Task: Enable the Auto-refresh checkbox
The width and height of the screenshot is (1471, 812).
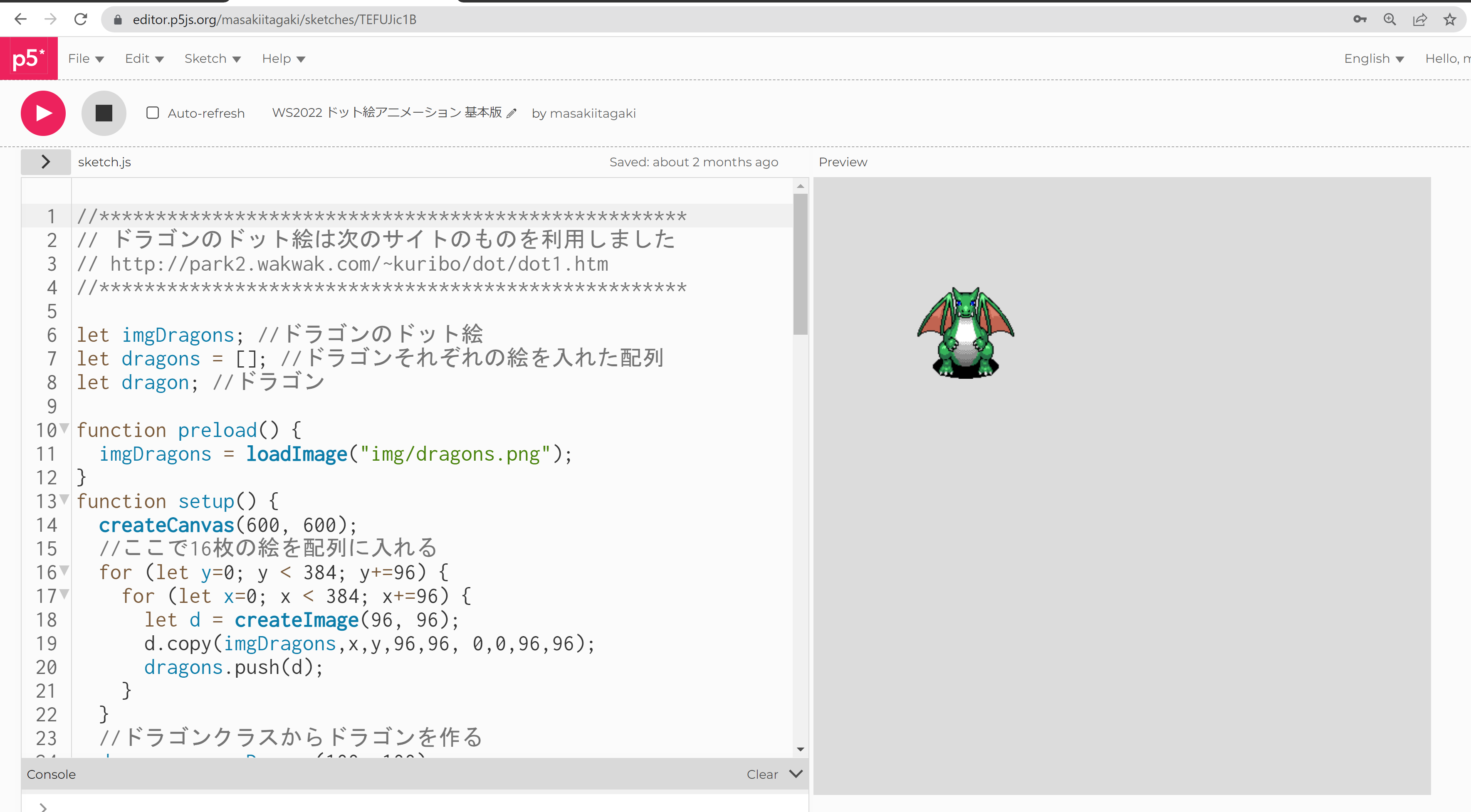Action: [x=153, y=113]
